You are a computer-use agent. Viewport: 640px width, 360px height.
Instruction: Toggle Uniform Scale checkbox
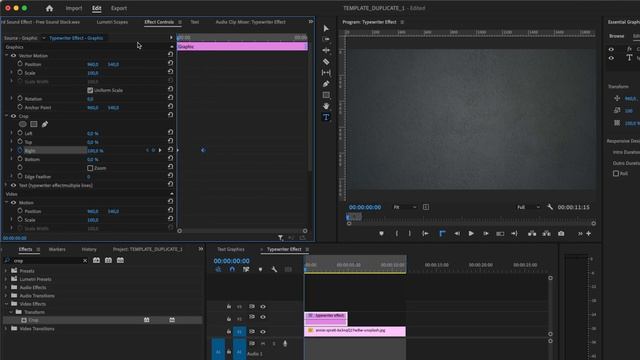[90, 90]
